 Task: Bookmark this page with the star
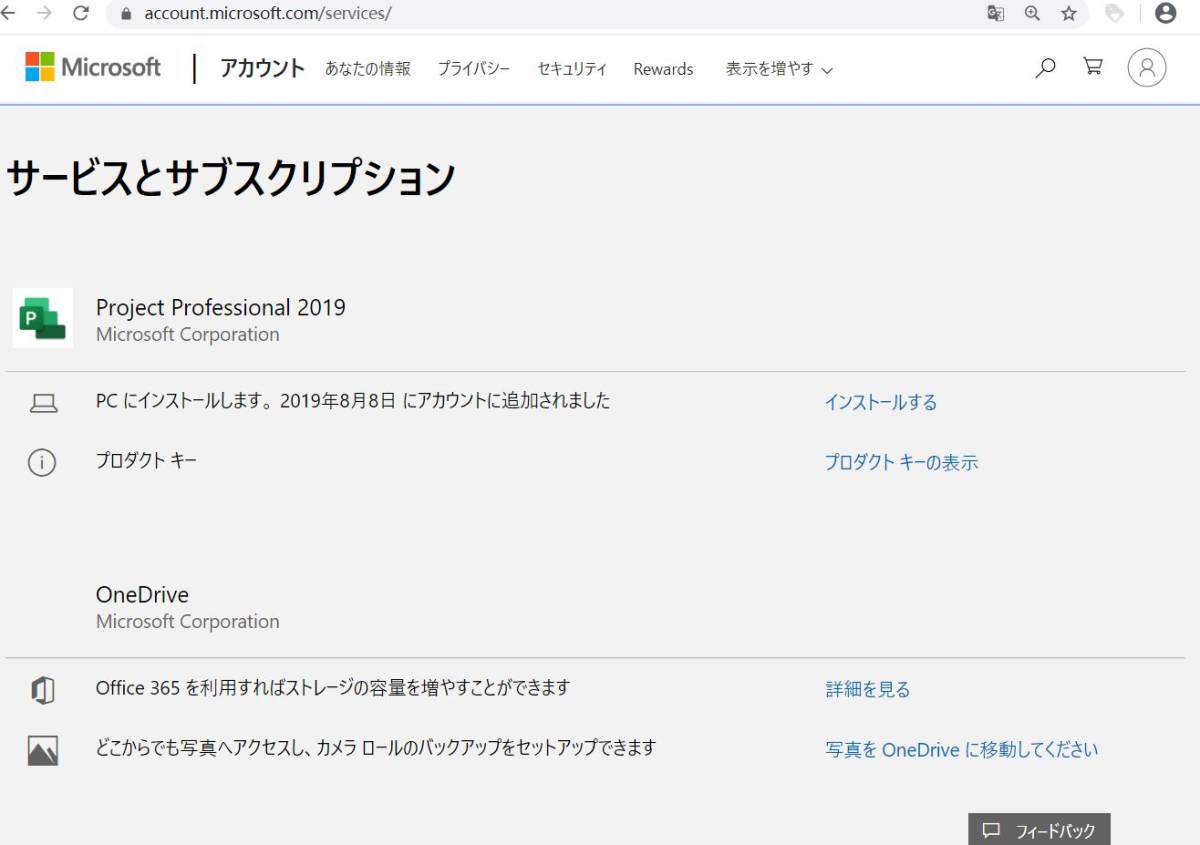[1069, 14]
